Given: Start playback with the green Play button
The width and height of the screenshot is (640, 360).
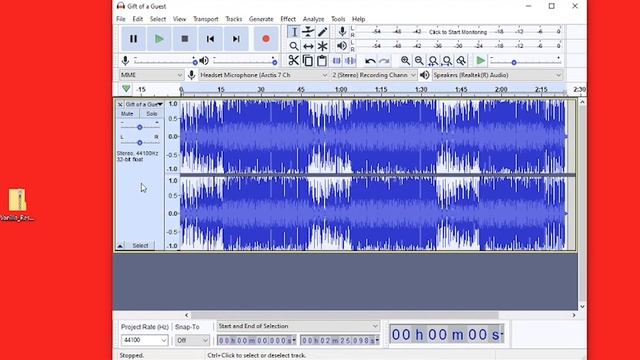Looking at the screenshot, I should [159, 39].
